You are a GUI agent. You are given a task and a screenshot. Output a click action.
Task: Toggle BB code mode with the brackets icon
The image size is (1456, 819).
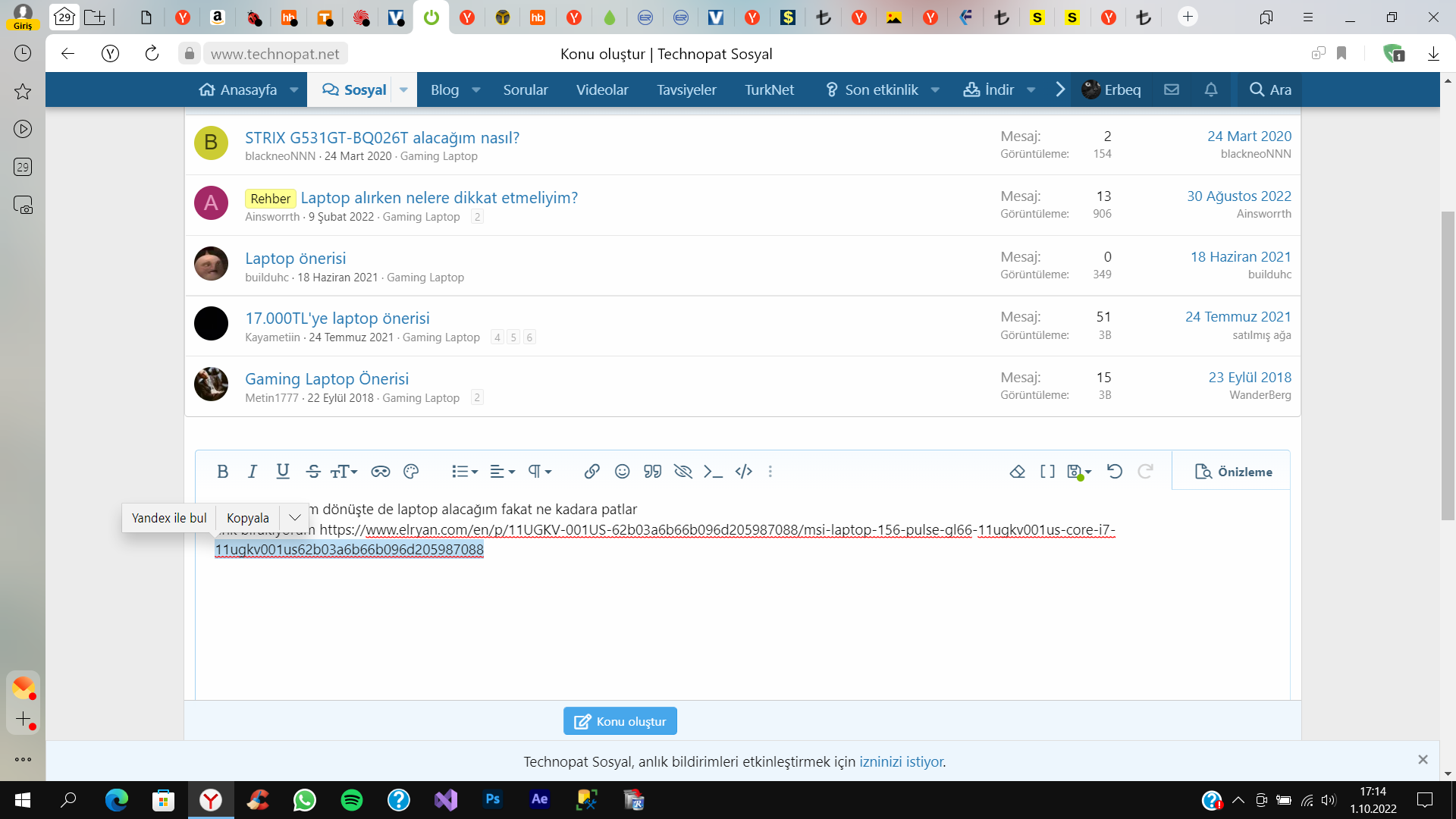[x=1047, y=472]
